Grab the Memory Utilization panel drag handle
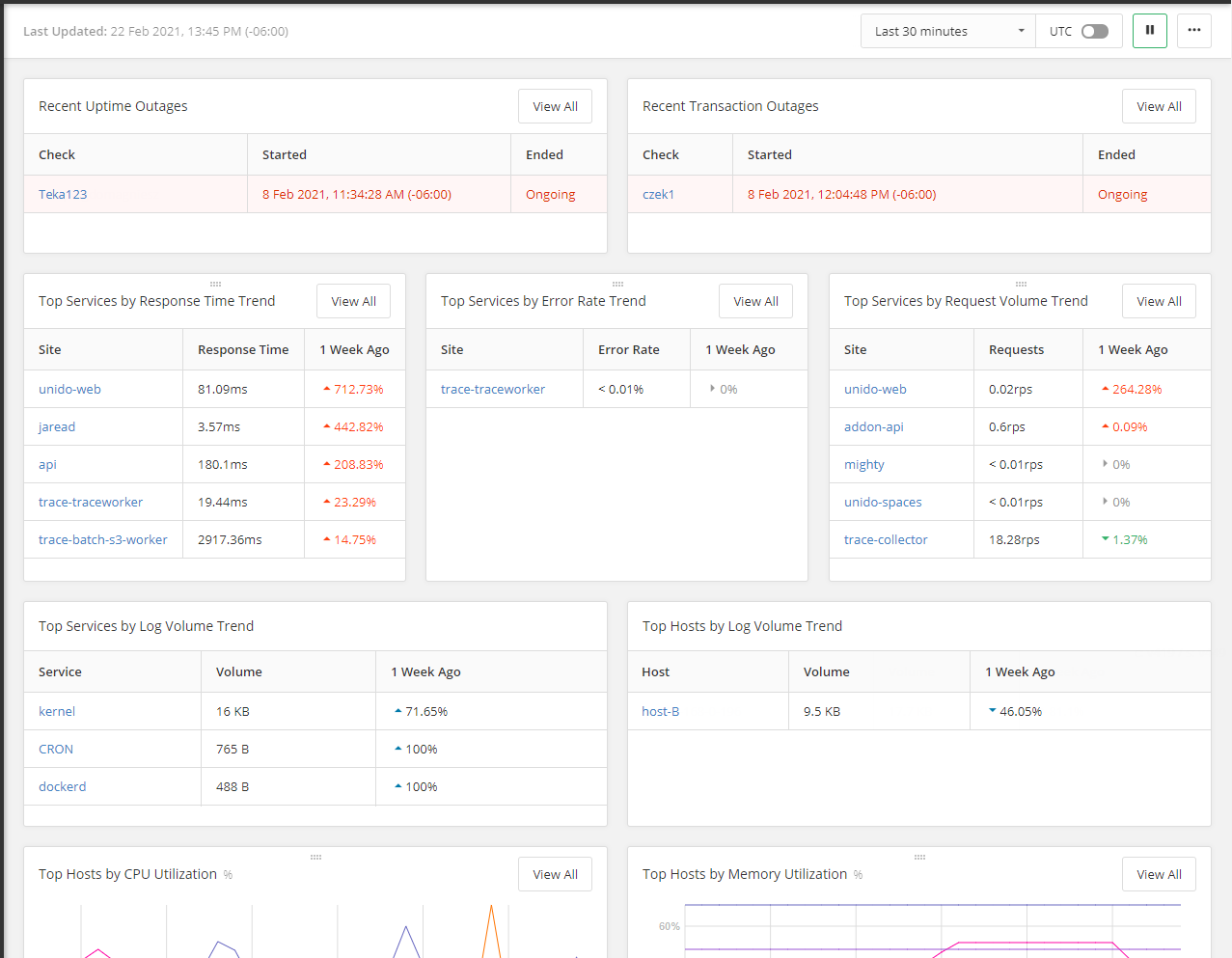Screen dimensions: 1232x958 coord(919,857)
